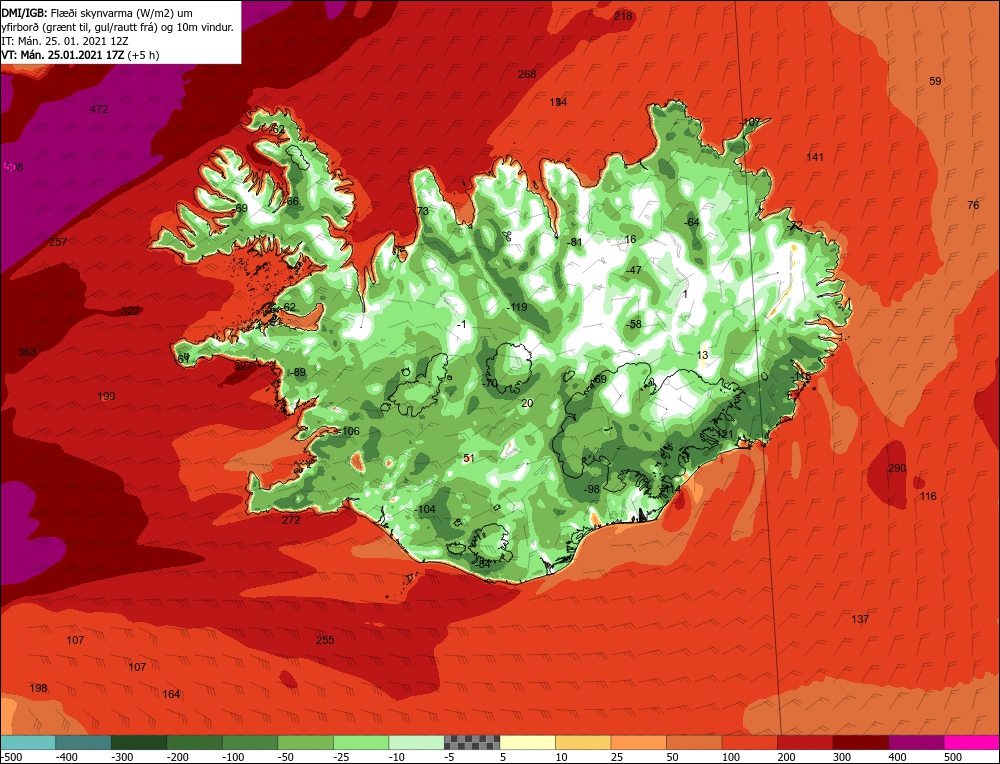This screenshot has height=764, width=1000.
Task: Click the 268 value north of Iceland
Action: [527, 74]
